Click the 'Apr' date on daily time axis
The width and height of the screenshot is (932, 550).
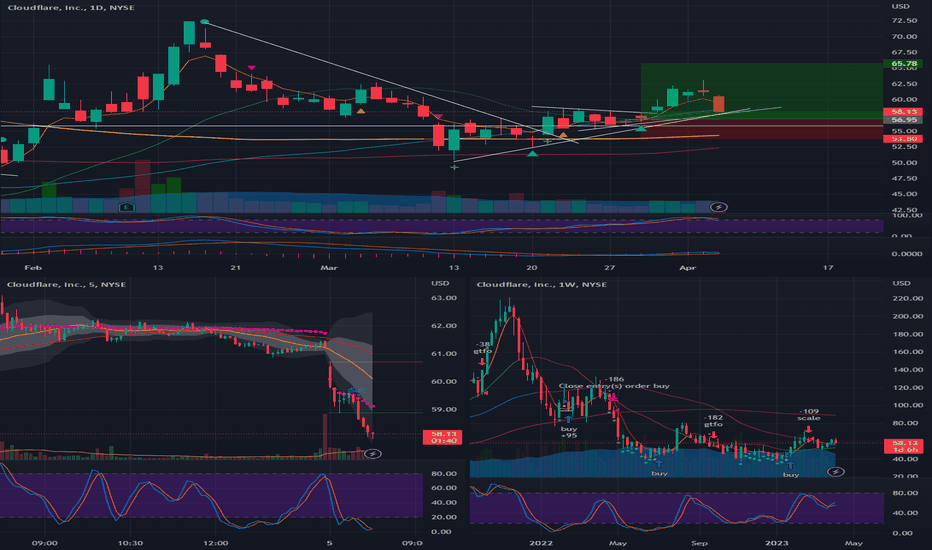pyautogui.click(x=687, y=268)
